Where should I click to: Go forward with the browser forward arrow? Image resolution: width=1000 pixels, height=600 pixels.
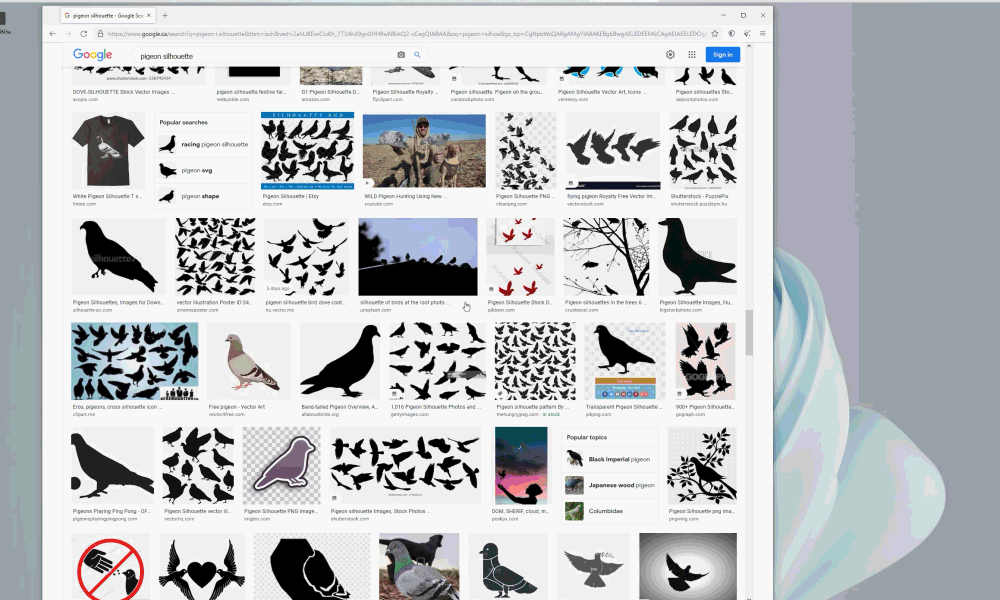pos(68,34)
